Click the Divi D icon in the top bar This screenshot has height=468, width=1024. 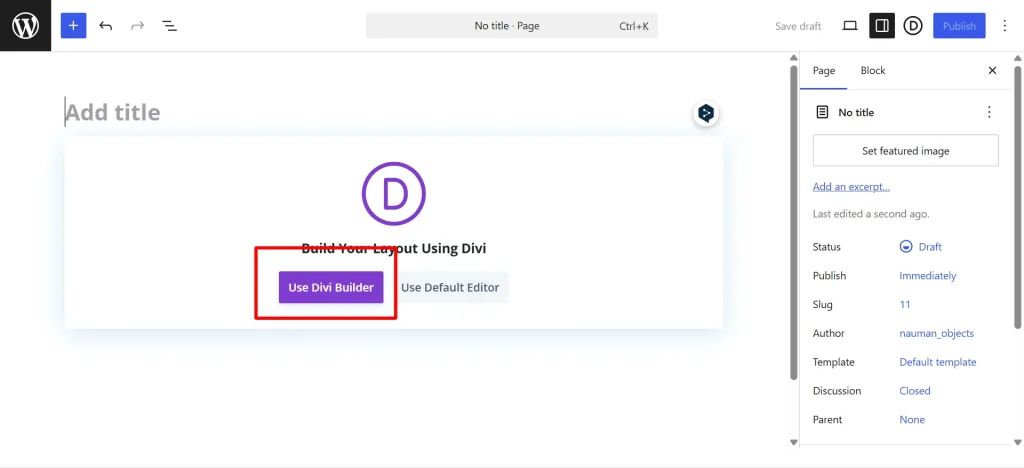[913, 26]
